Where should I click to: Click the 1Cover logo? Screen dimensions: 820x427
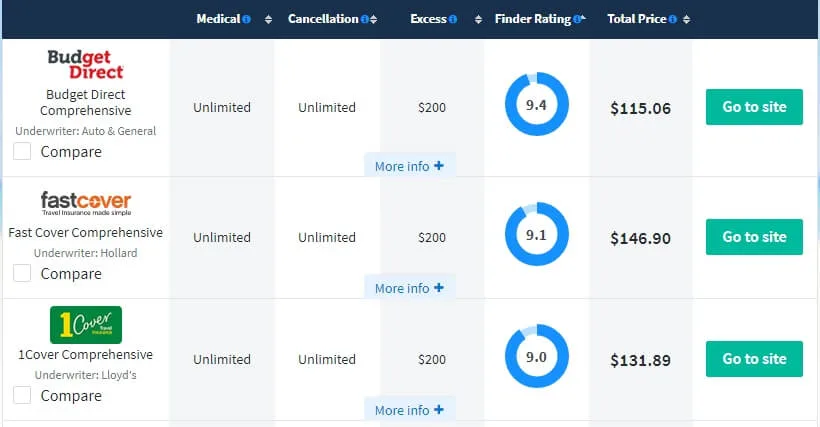tap(85, 325)
